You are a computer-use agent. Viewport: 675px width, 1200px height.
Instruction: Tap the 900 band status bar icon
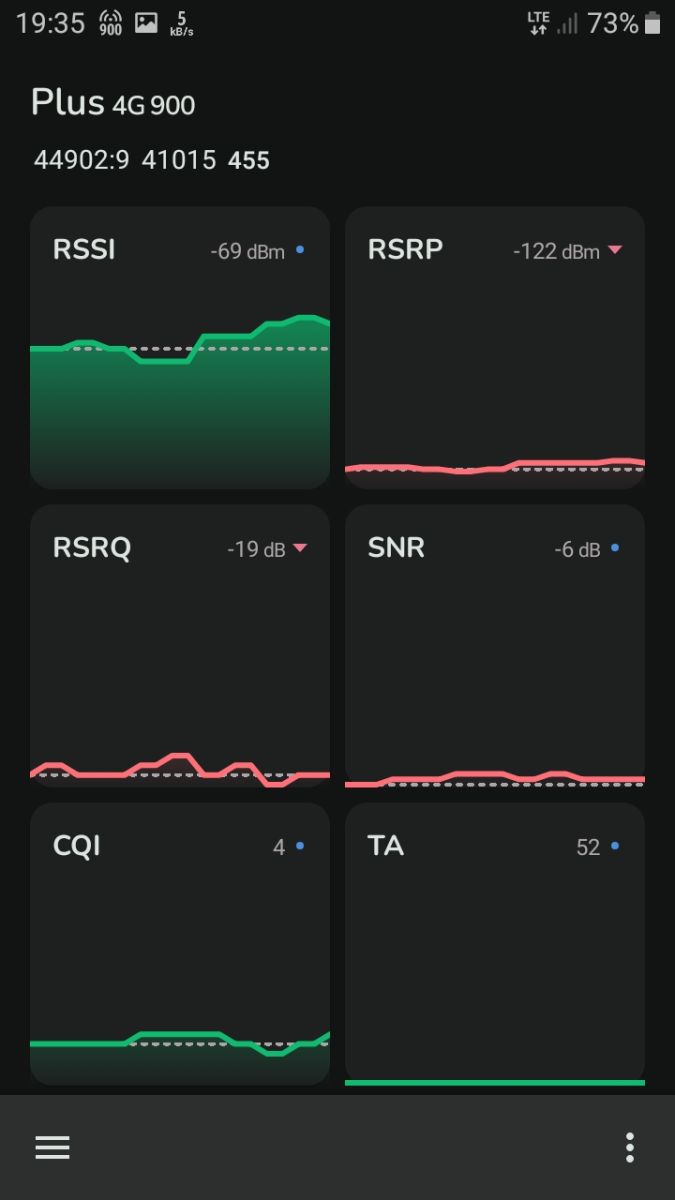110,23
